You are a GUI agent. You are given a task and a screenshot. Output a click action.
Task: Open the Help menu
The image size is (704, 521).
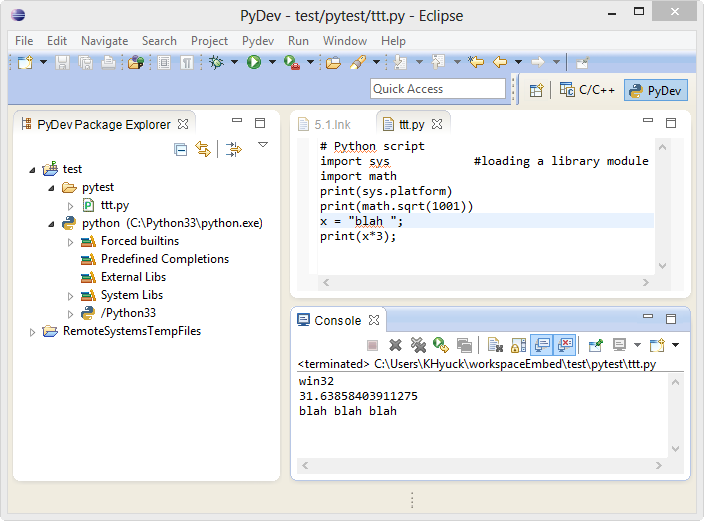393,41
